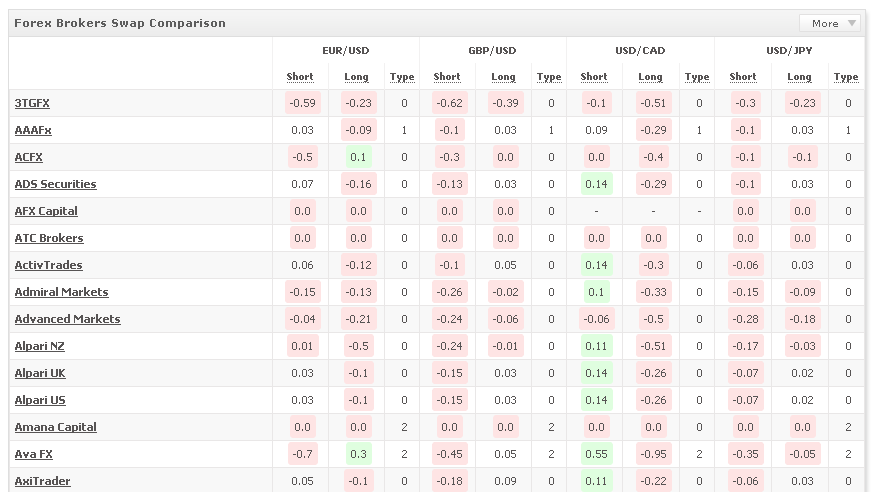The width and height of the screenshot is (875, 492).
Task: Open the More dropdown menu
Action: (x=830, y=23)
